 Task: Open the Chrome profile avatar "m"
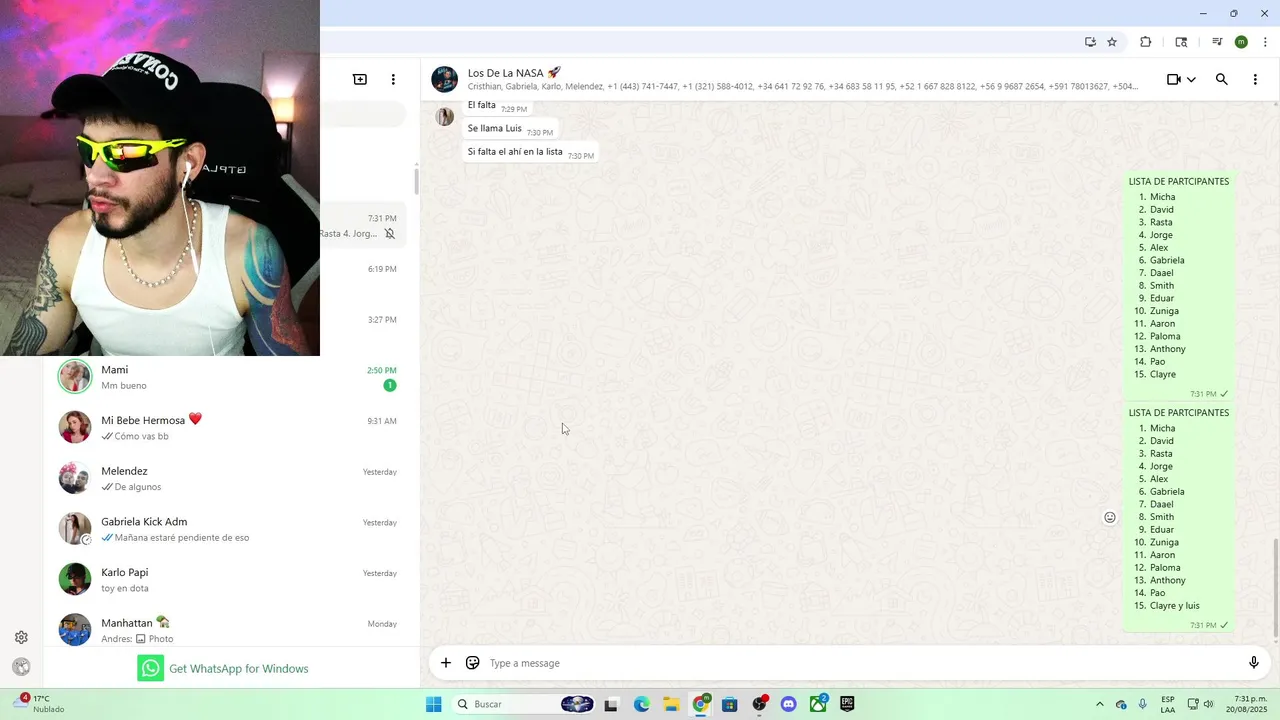(x=1241, y=42)
